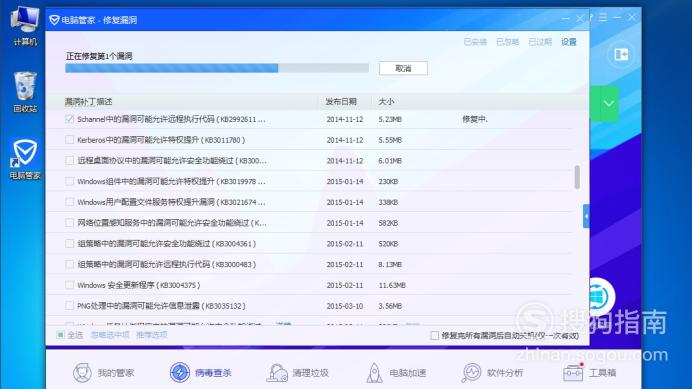692x389 pixels.
Task: Check the 网络位置感知服务 patch row
Action: [69, 223]
